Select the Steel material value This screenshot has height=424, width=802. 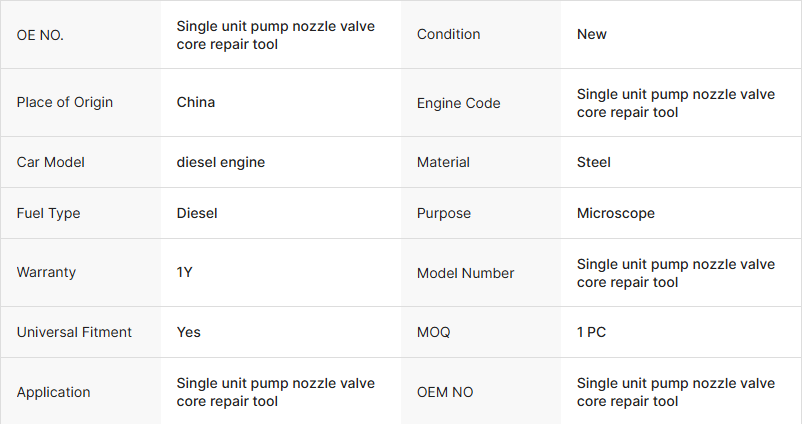(x=593, y=162)
